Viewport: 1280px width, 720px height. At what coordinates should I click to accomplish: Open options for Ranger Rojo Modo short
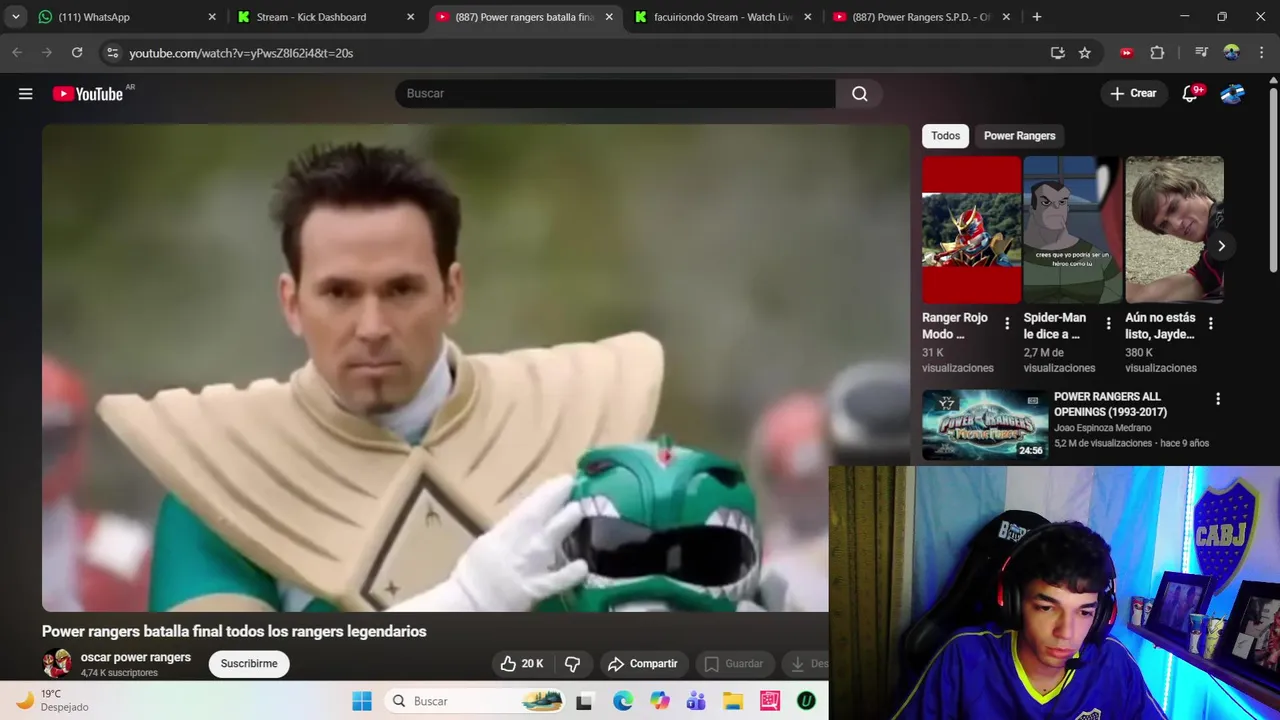[1007, 323]
